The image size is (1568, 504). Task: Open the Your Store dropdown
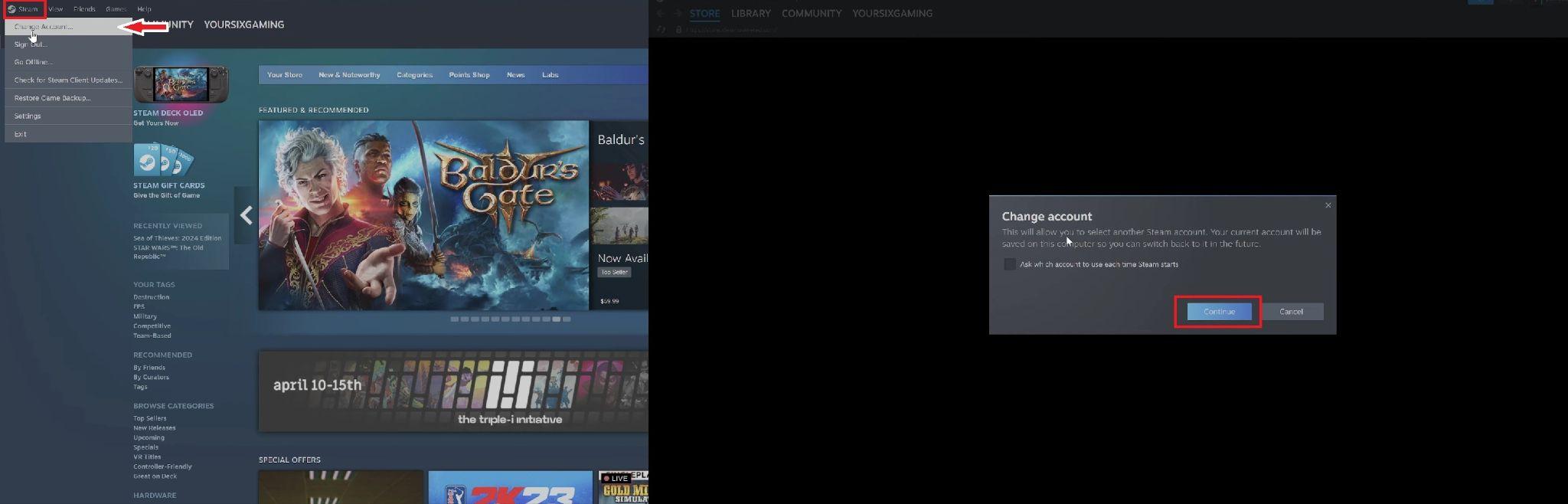(x=285, y=75)
